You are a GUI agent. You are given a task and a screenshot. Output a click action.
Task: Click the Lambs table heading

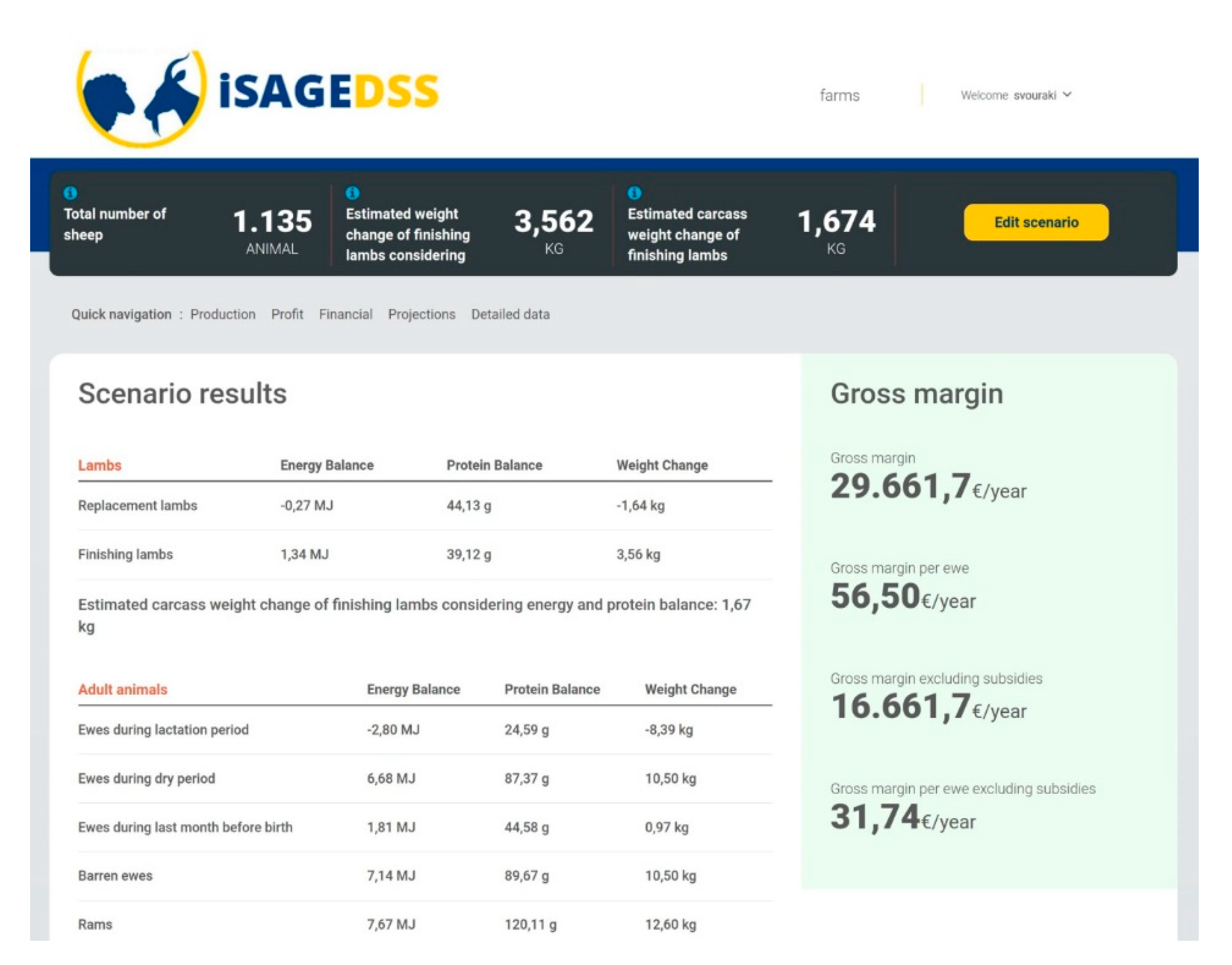pos(100,465)
